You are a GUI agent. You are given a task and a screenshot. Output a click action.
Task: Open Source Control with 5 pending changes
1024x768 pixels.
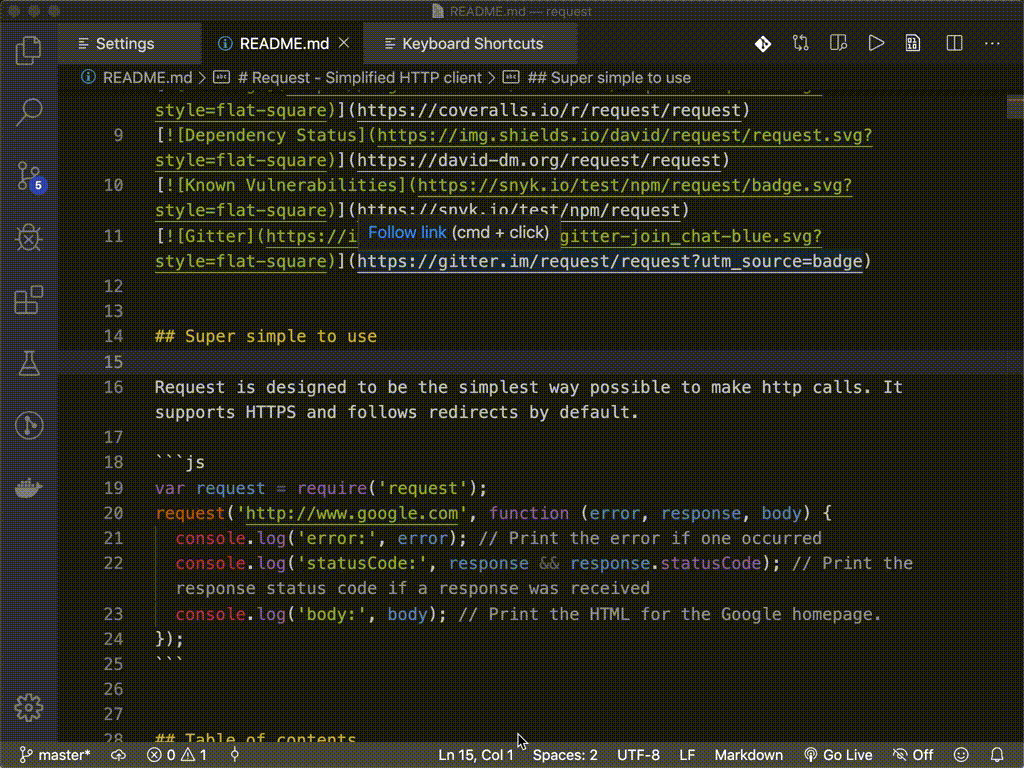(29, 176)
